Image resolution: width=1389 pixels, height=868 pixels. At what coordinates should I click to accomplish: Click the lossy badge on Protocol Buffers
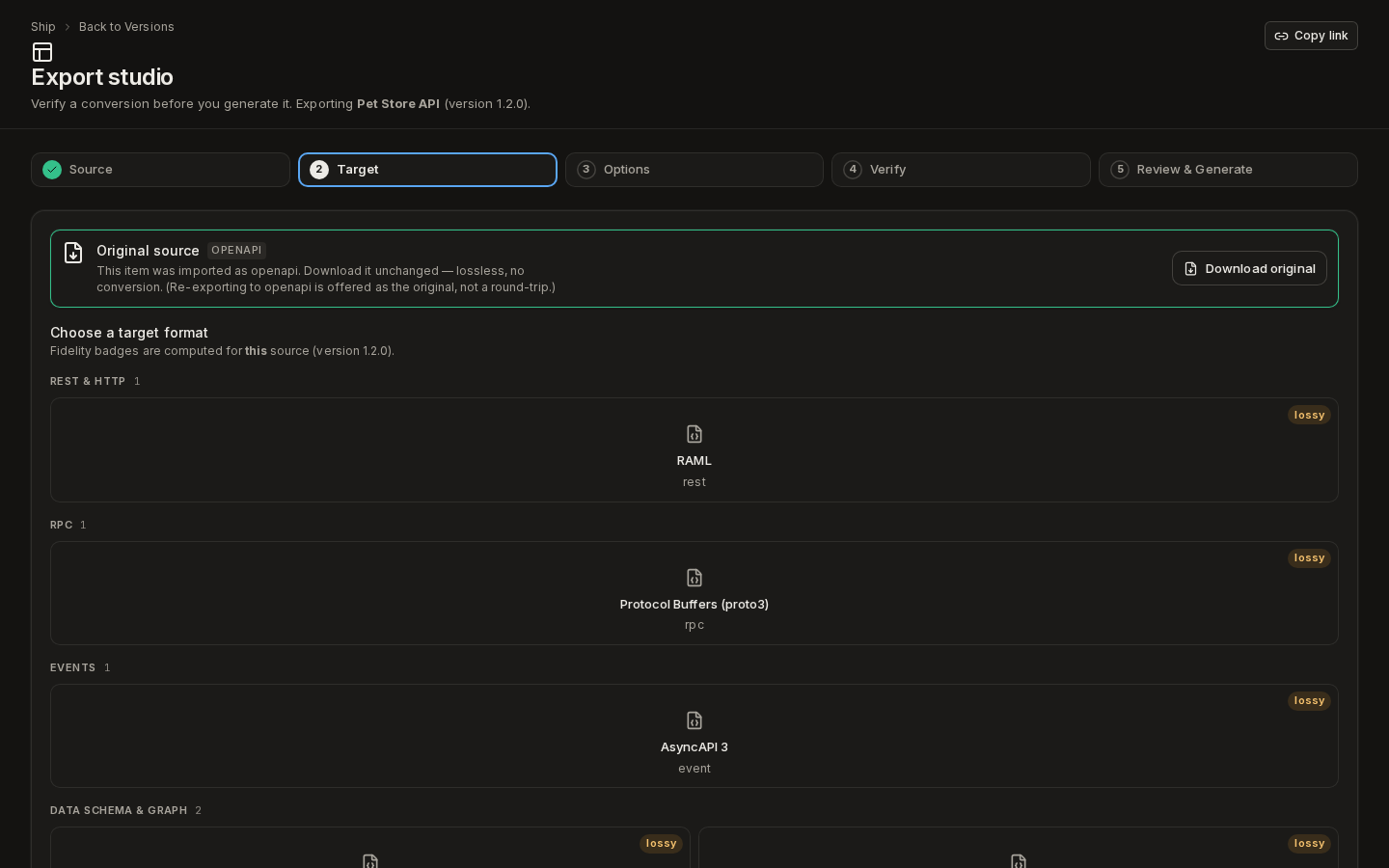click(x=1309, y=558)
